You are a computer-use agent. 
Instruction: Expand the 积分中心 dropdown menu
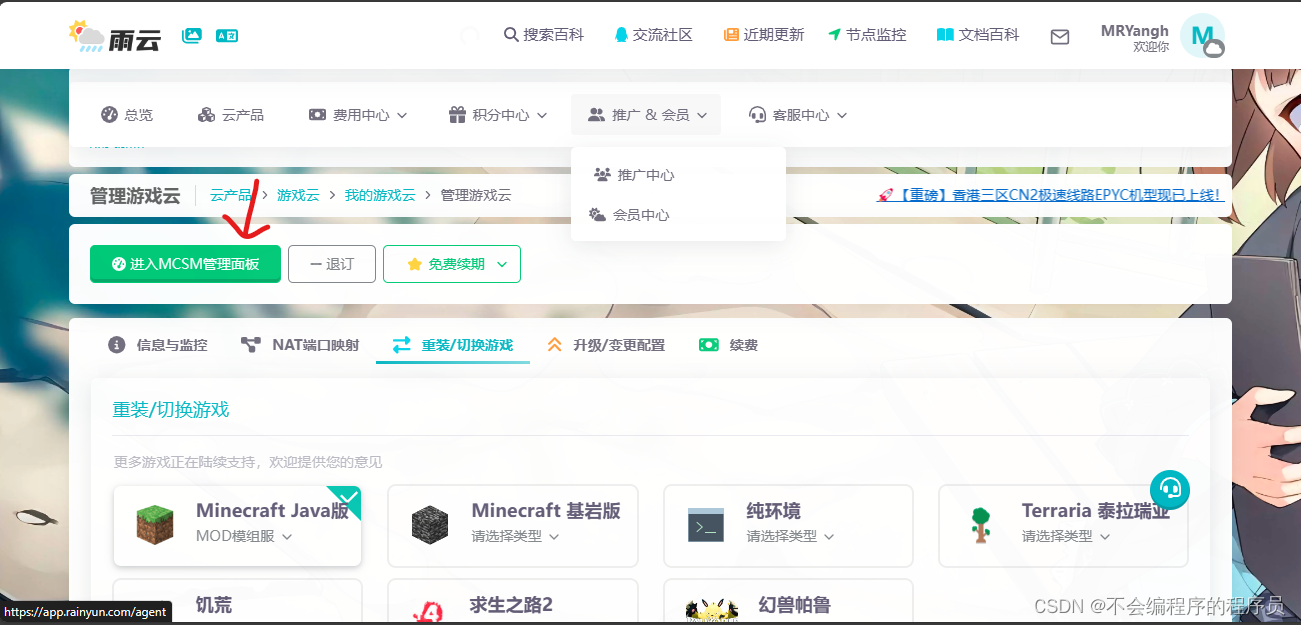click(x=498, y=115)
